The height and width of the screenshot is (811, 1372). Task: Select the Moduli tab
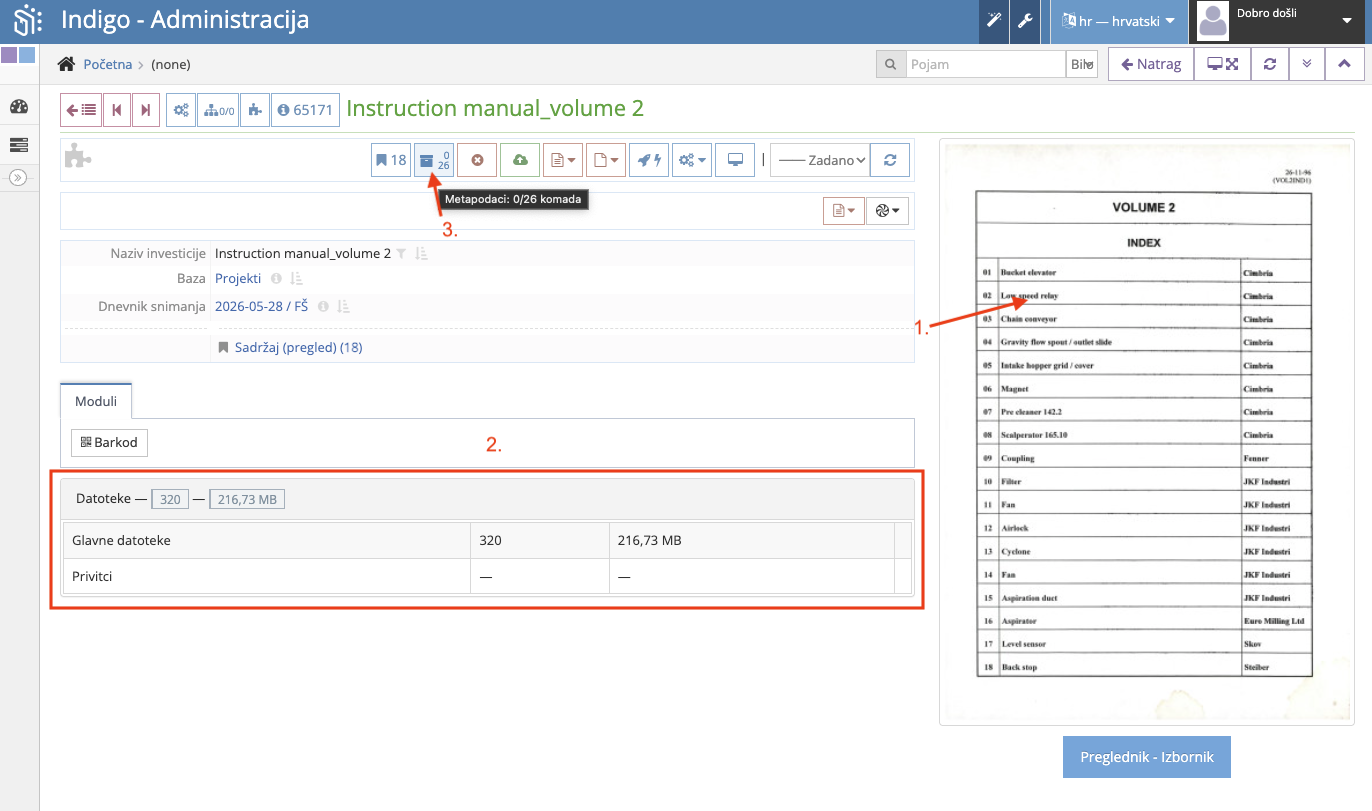[x=96, y=401]
